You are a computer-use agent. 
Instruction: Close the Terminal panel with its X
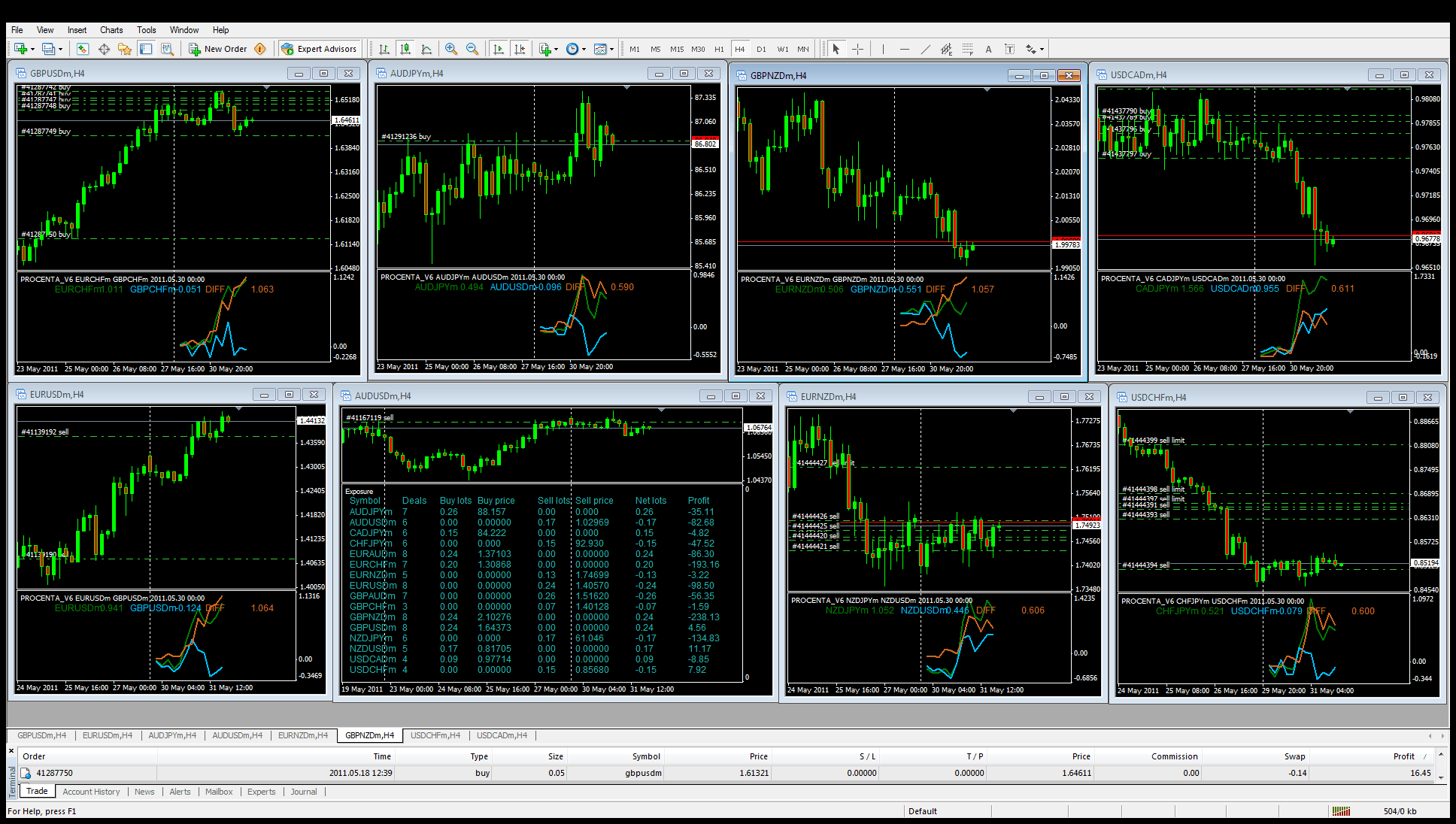tap(11, 750)
